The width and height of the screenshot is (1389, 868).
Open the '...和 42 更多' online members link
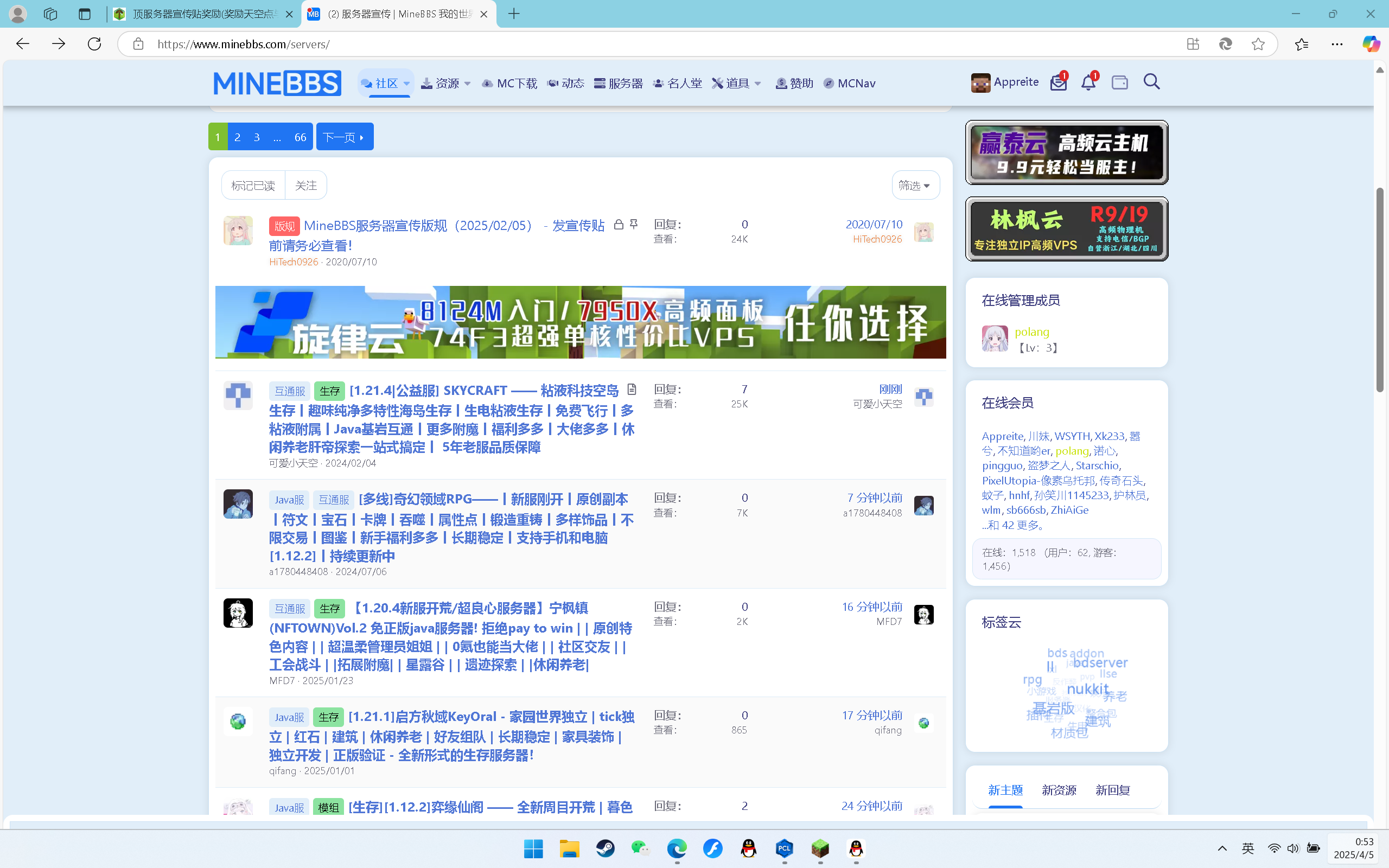coord(1013,525)
